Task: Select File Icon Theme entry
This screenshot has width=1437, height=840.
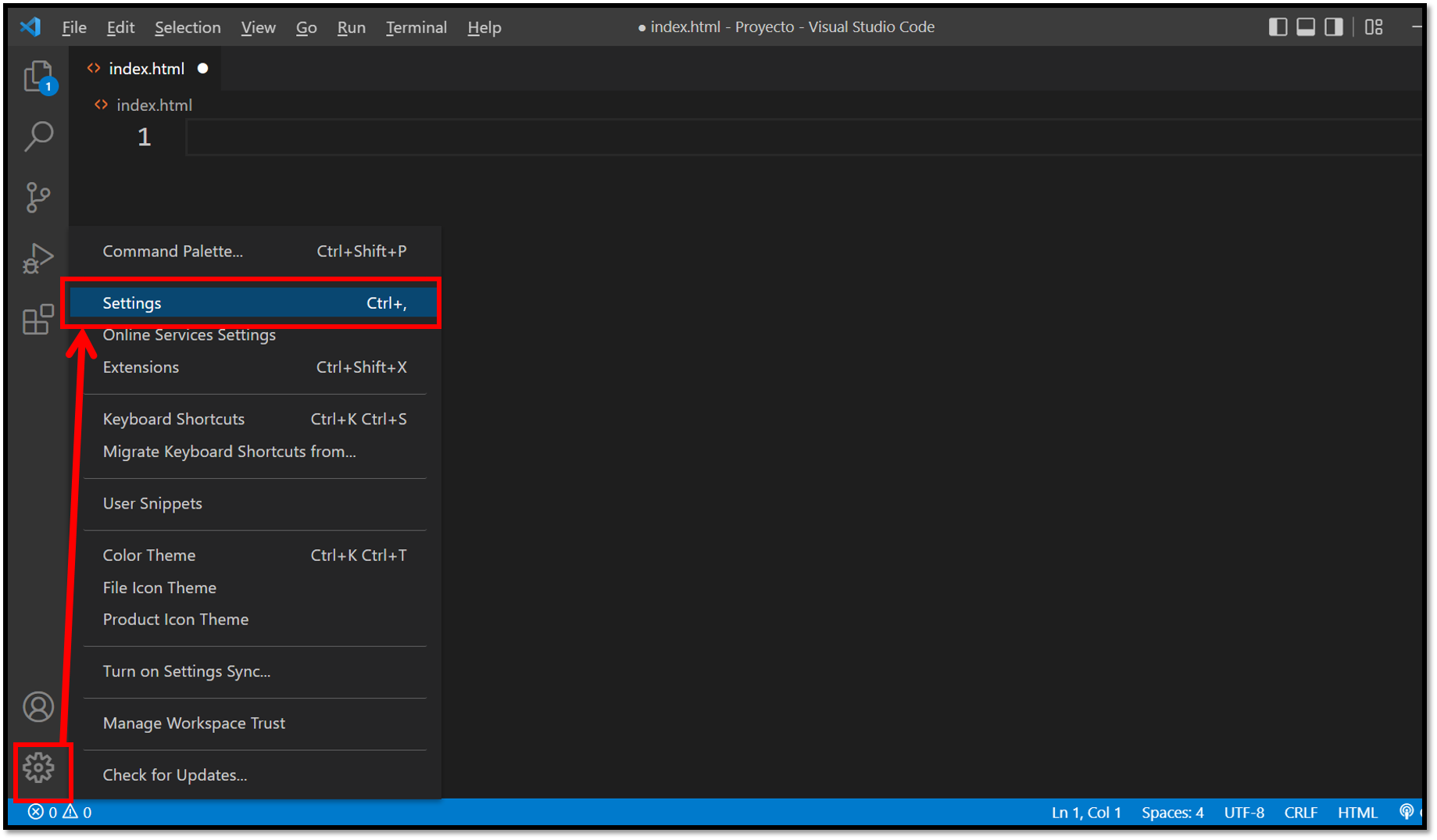Action: pos(255,588)
